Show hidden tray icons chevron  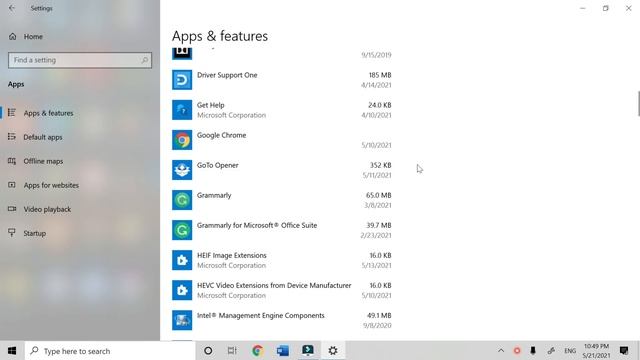click(501, 351)
